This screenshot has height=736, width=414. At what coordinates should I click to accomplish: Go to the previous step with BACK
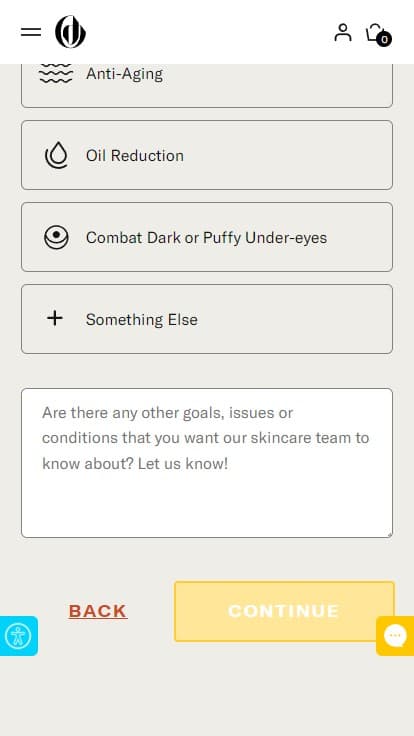point(98,611)
